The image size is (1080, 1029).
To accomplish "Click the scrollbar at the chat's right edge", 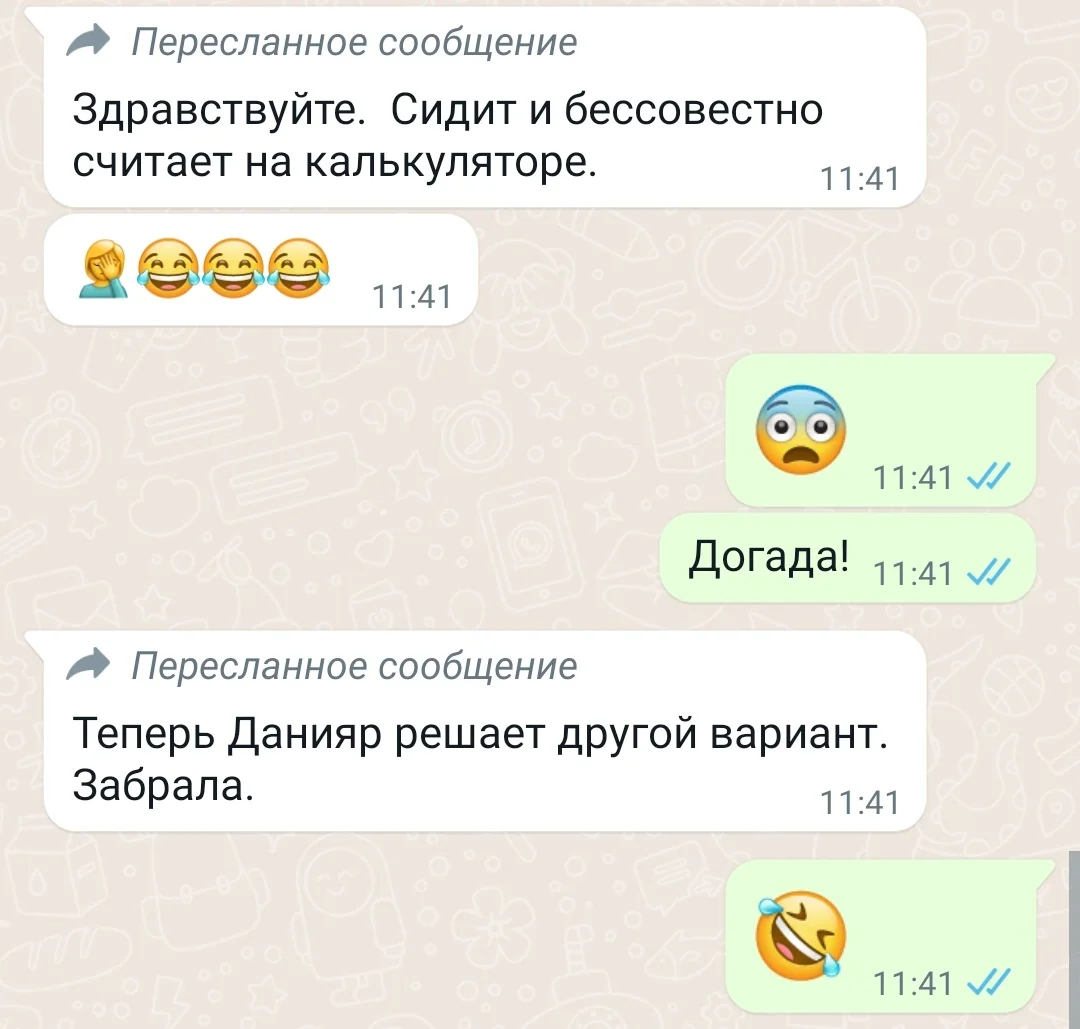I will pos(1074,939).
